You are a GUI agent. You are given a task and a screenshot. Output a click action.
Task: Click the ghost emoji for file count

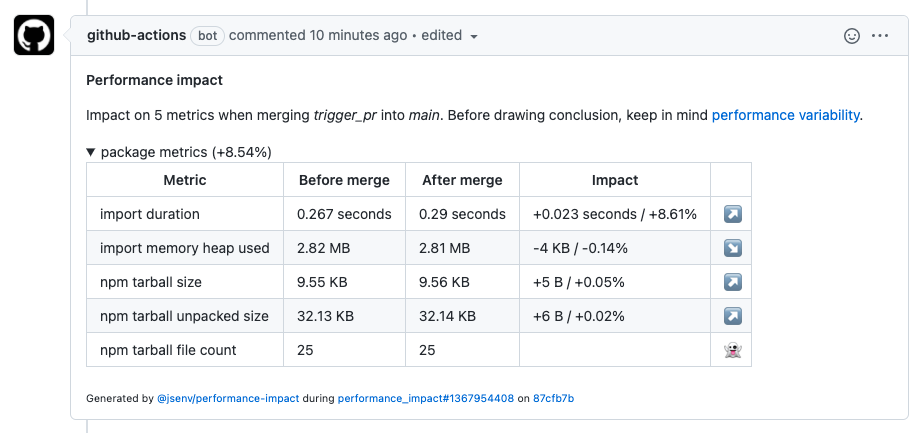732,351
